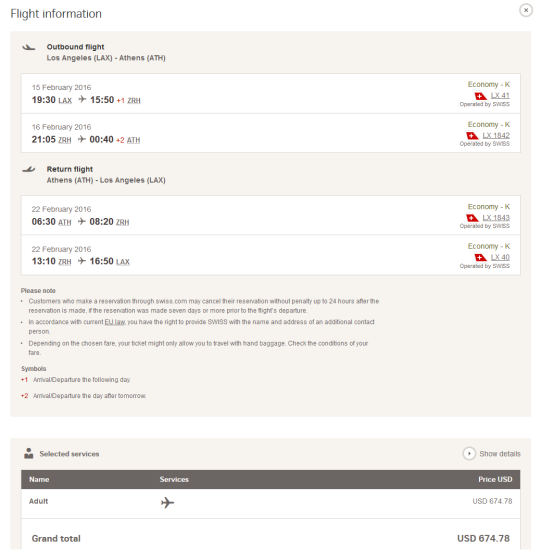The image size is (541, 550).
Task: Click the airplane service icon in Adult row
Action: (167, 502)
